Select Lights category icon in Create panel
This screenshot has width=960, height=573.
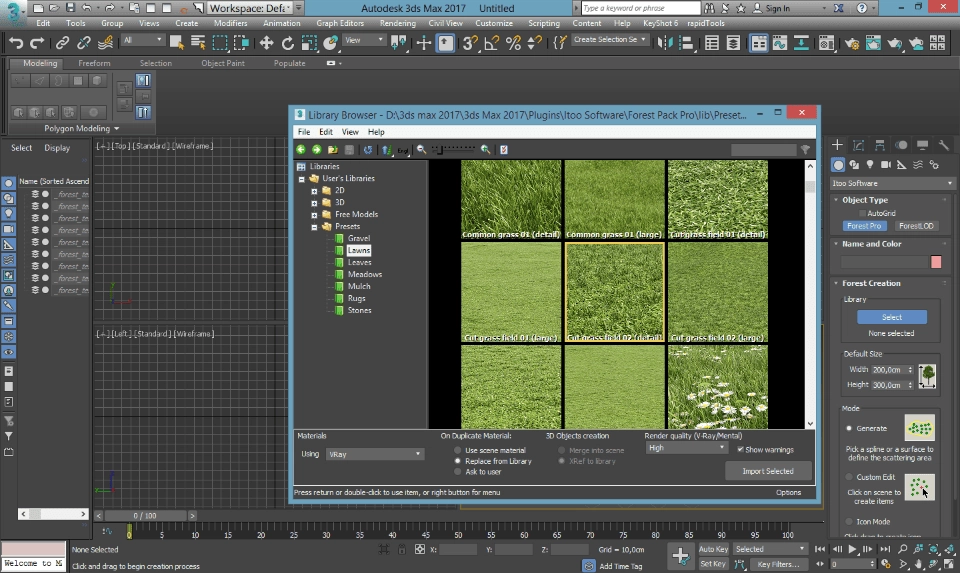pos(870,165)
